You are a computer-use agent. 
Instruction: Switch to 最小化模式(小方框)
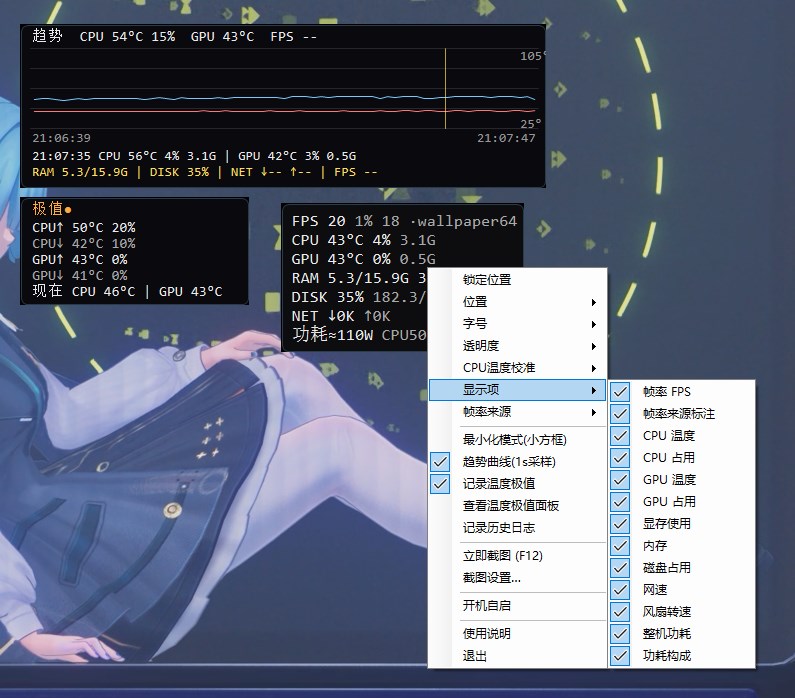517,439
